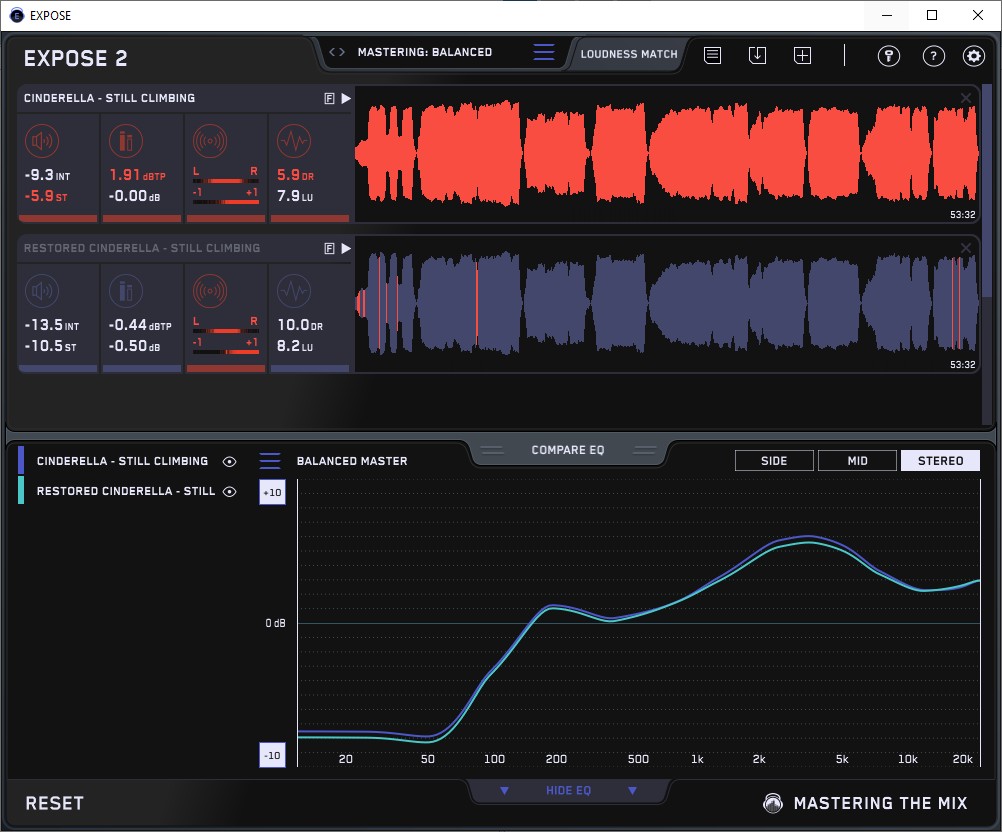Open the preset menu beside Mastering: Balanced
This screenshot has height=832, width=1002.
(x=544, y=52)
